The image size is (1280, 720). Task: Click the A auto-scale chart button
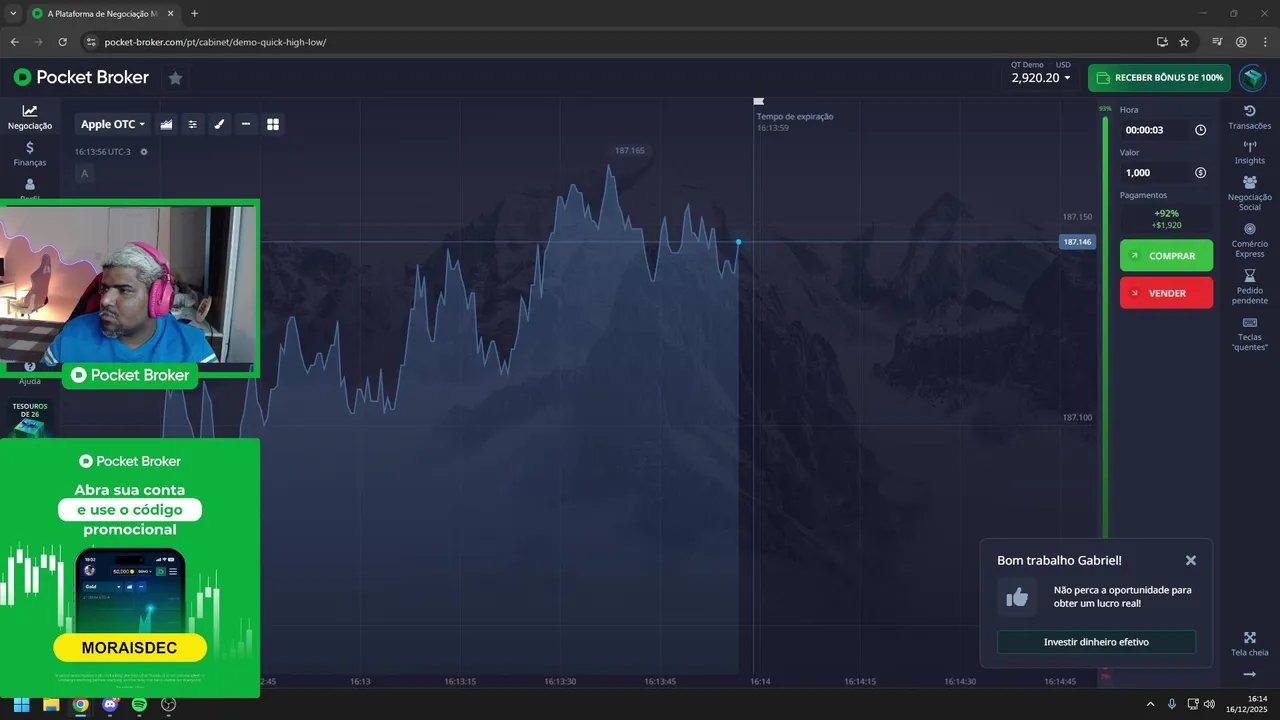point(84,174)
